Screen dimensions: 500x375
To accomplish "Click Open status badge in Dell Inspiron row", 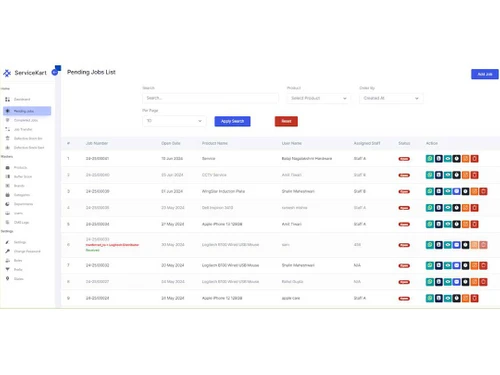I will tap(404, 208).
